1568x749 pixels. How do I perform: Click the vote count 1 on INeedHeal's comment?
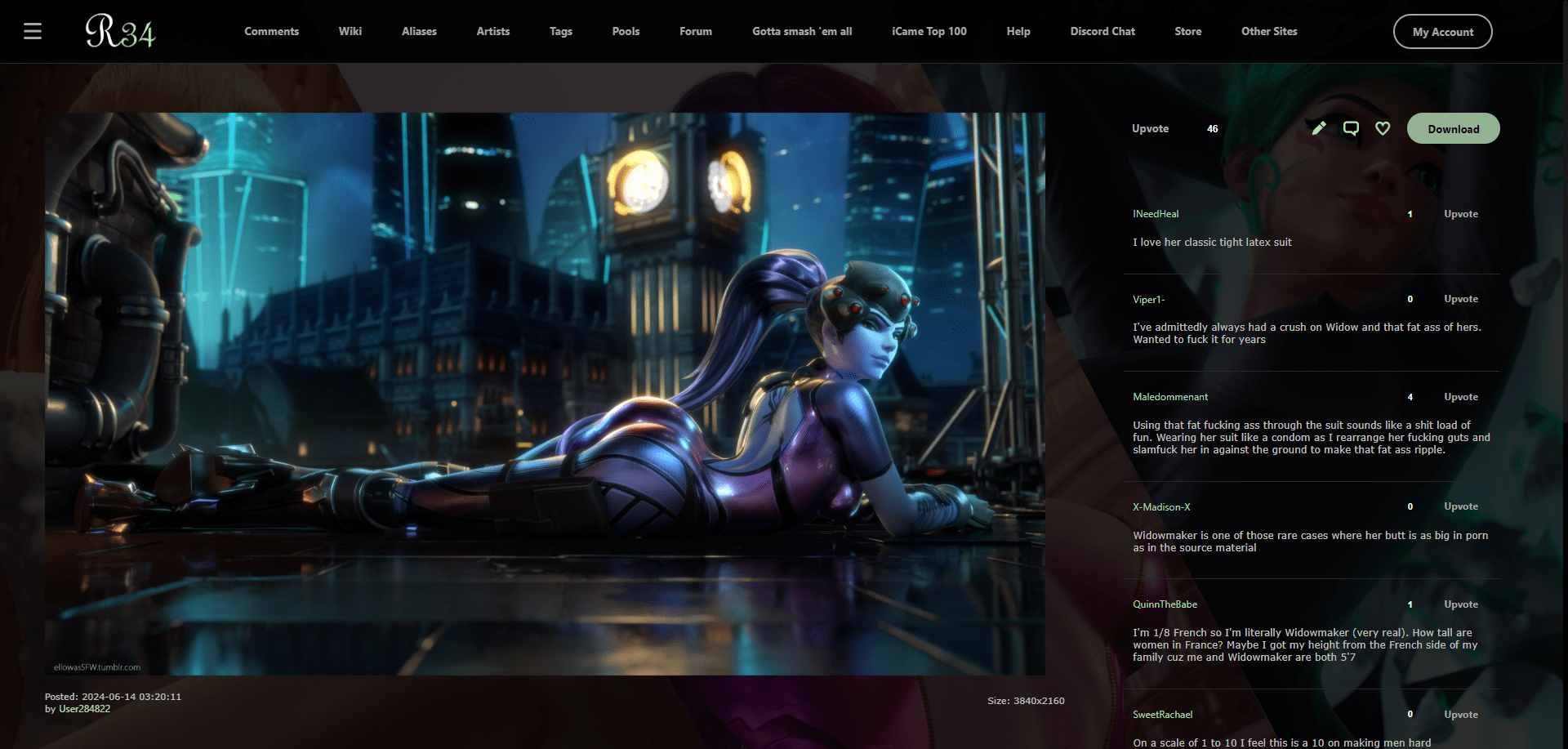point(1410,214)
